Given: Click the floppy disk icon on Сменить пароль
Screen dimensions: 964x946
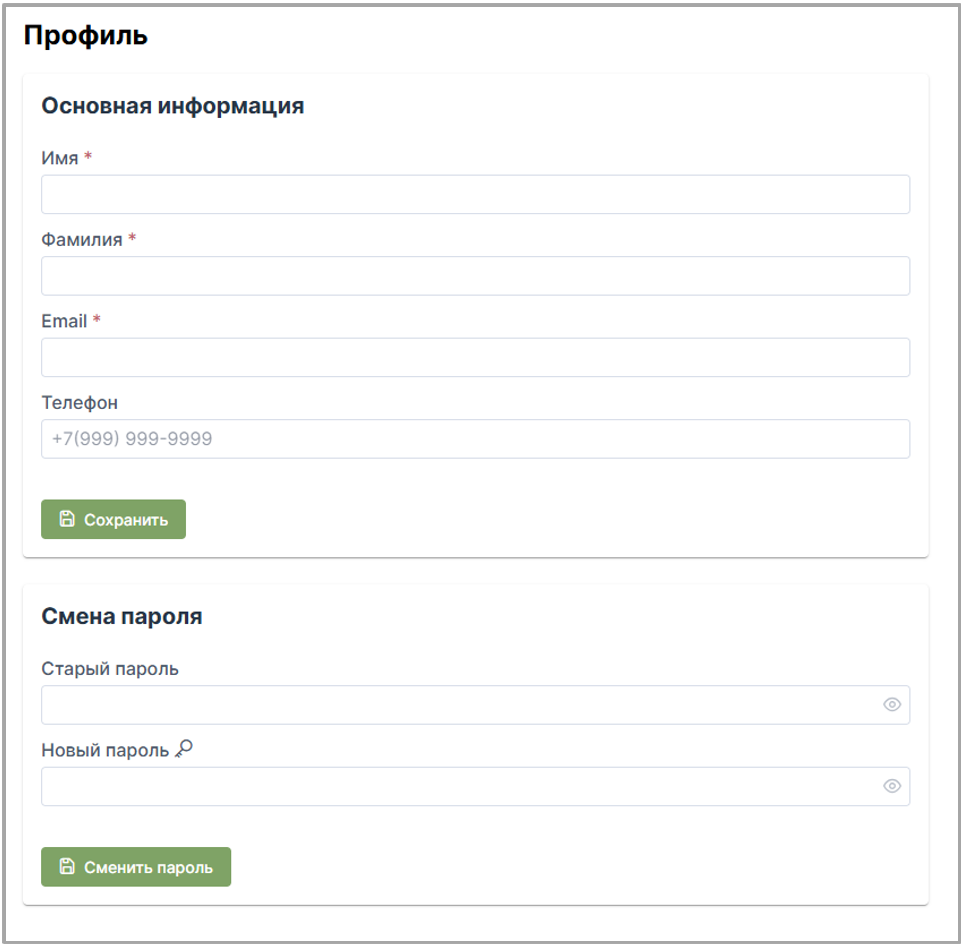Looking at the screenshot, I should (x=67, y=867).
